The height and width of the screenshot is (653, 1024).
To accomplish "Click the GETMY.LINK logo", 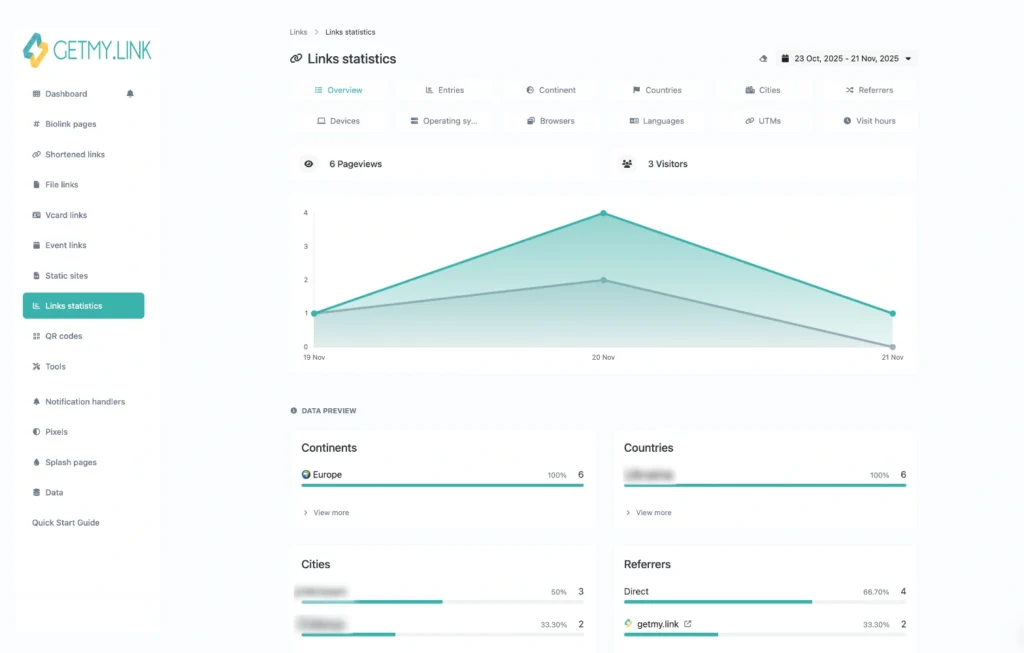I will [x=87, y=50].
